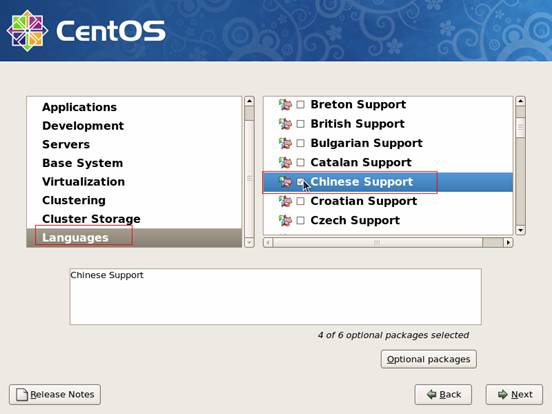Click the Chinese Support language icon
The width and height of the screenshot is (552, 414).
(x=285, y=182)
